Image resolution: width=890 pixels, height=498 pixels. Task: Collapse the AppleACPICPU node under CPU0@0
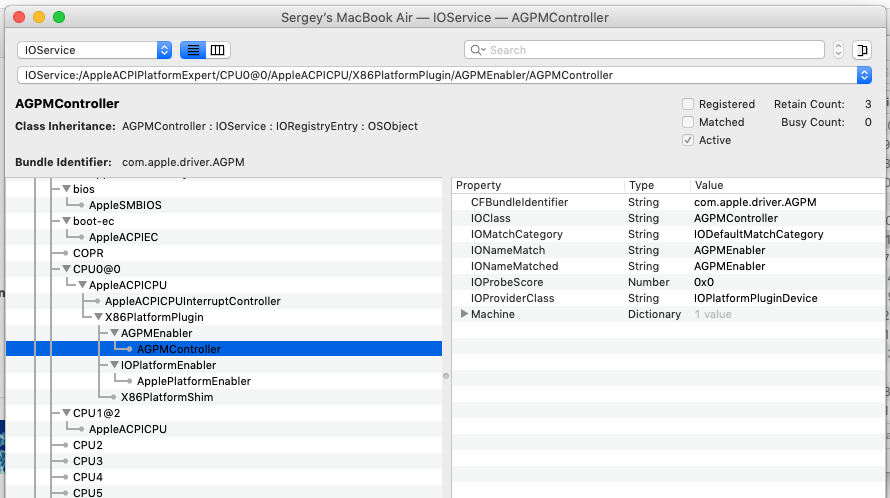[x=82, y=285]
